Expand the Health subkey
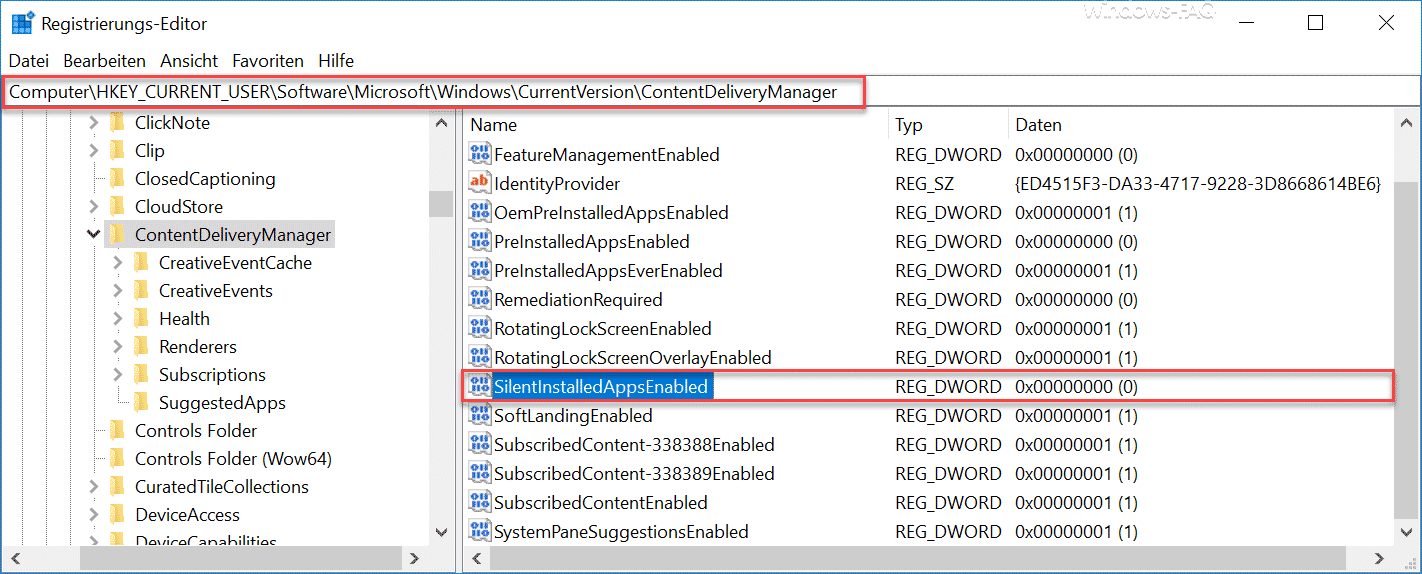The image size is (1422, 574). click(x=117, y=319)
